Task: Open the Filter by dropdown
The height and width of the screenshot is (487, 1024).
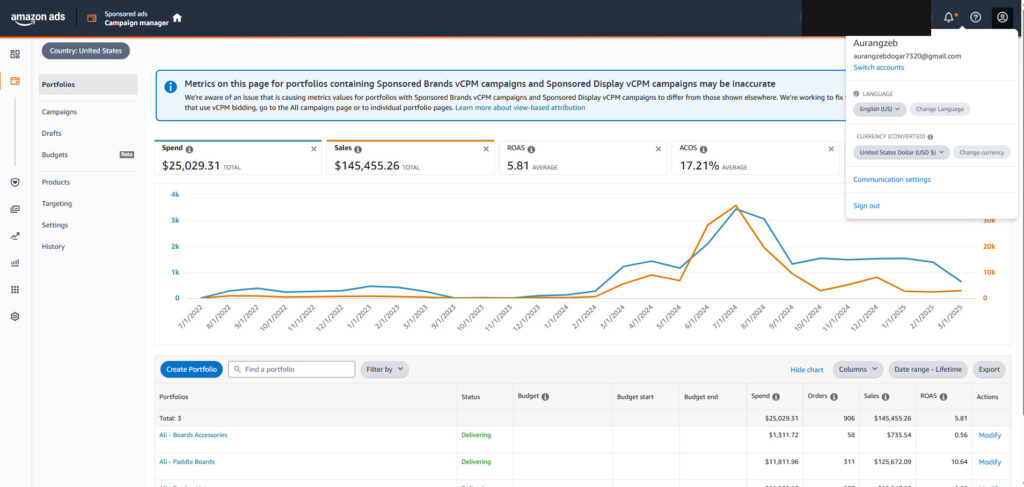Action: point(384,369)
